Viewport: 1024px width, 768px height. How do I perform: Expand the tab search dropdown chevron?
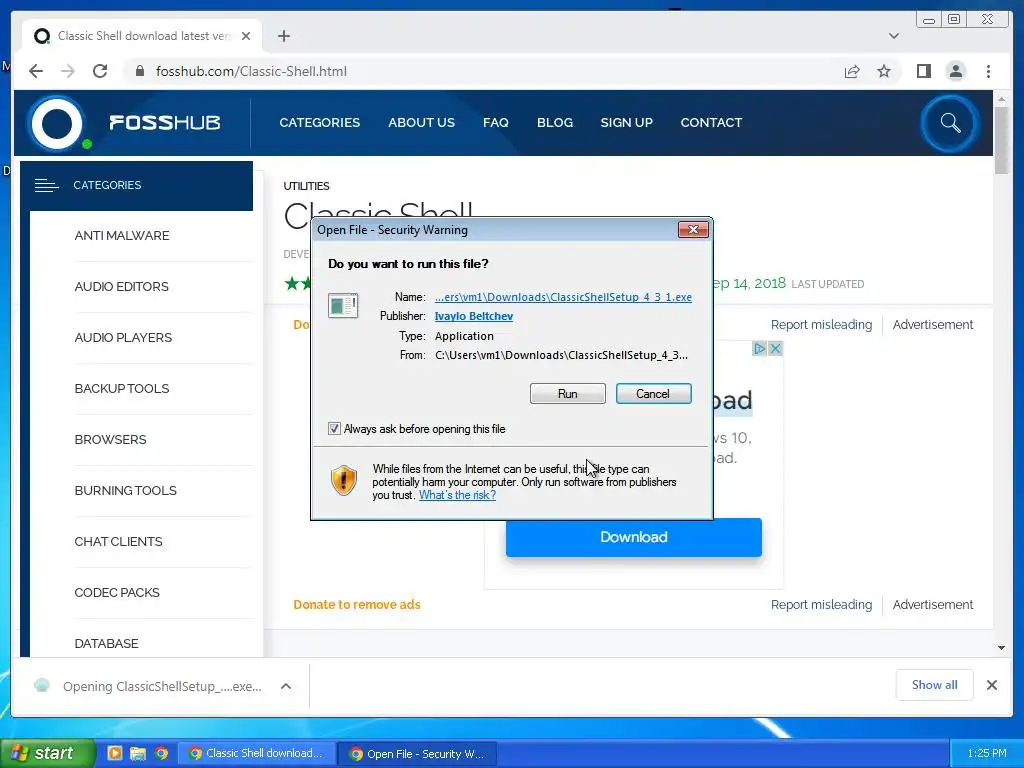click(894, 36)
